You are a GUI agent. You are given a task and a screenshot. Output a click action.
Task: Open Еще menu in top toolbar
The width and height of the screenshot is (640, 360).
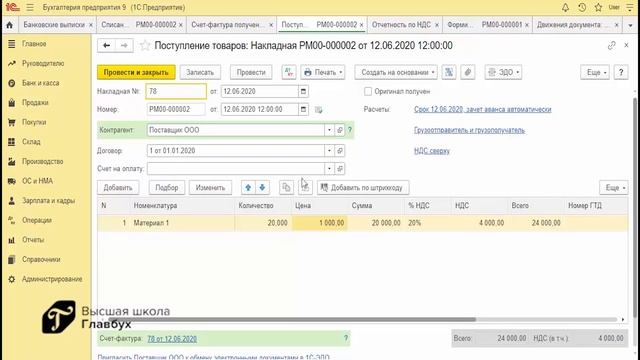coord(595,72)
